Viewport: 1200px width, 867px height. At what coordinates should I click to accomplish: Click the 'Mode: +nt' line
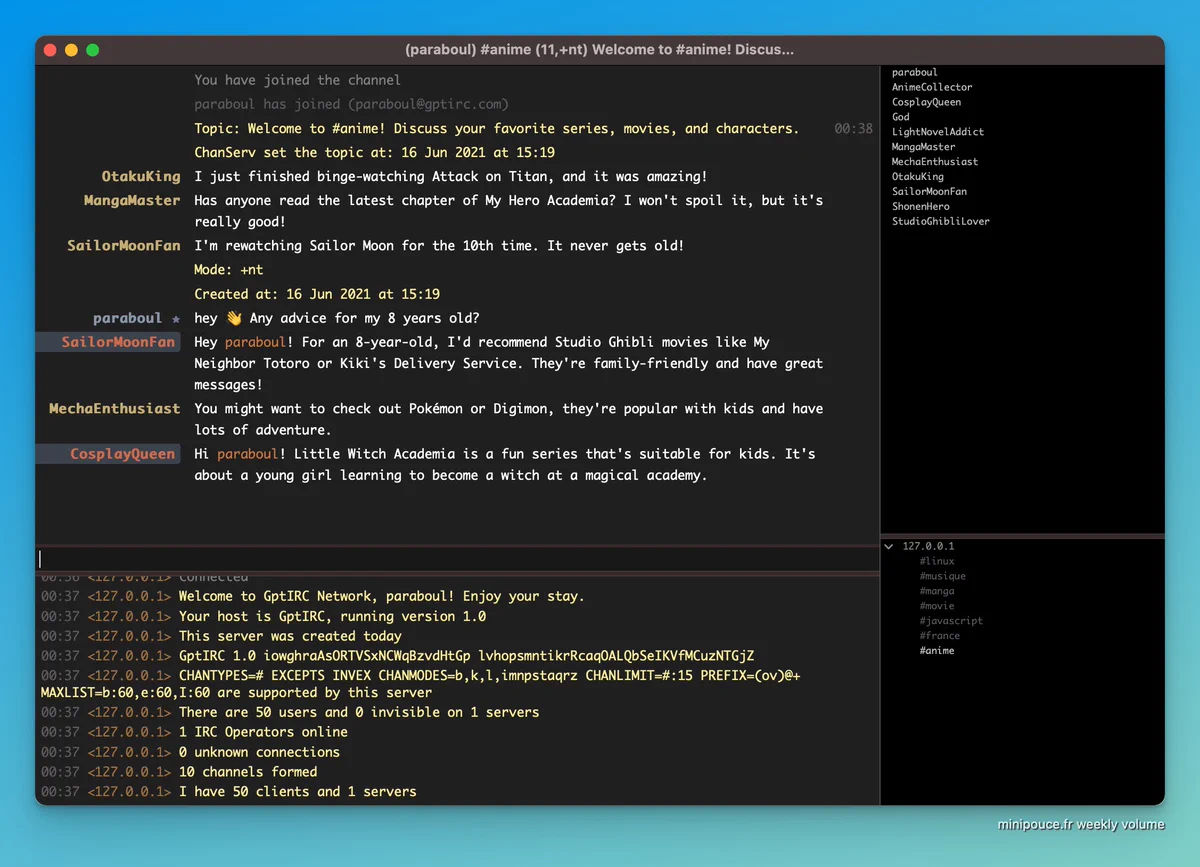coord(229,270)
